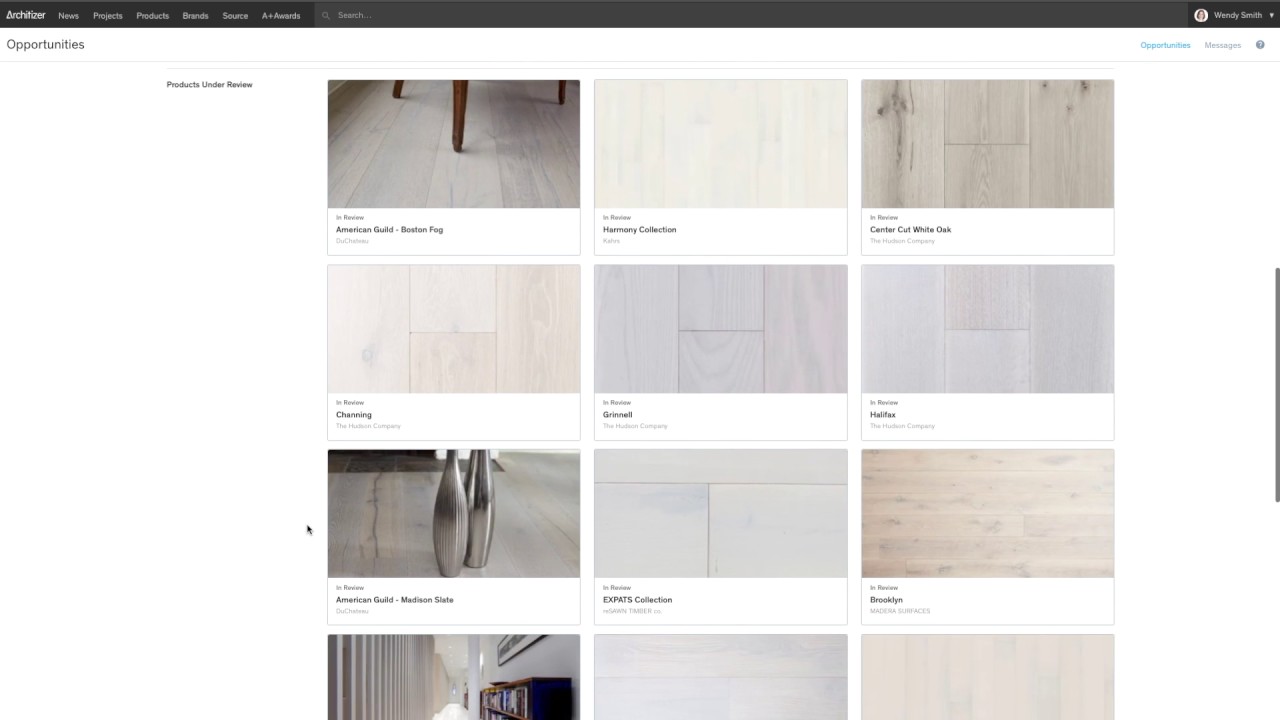The image size is (1280, 720).
Task: Open EXPATS Collection product image
Action: (720, 514)
